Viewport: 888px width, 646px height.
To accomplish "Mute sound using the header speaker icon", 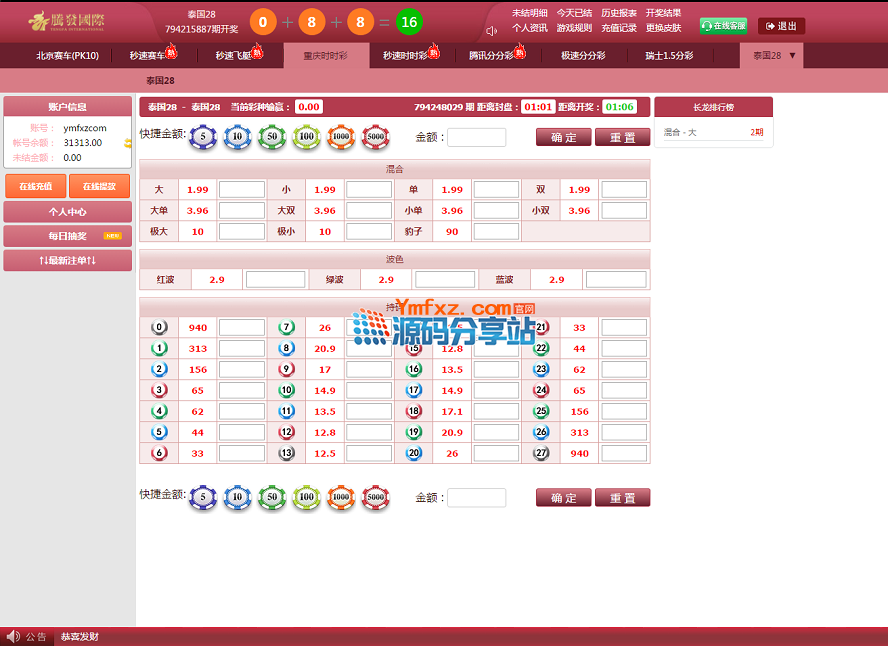I will 492,30.
